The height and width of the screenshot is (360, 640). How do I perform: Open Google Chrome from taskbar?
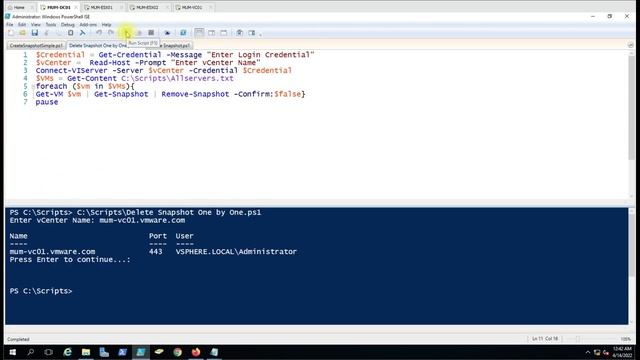point(178,352)
